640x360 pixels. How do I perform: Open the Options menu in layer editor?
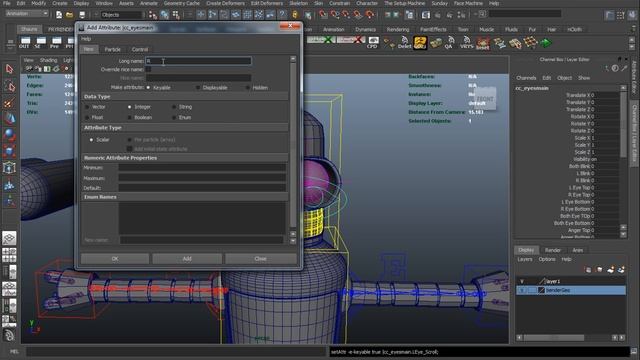point(547,260)
